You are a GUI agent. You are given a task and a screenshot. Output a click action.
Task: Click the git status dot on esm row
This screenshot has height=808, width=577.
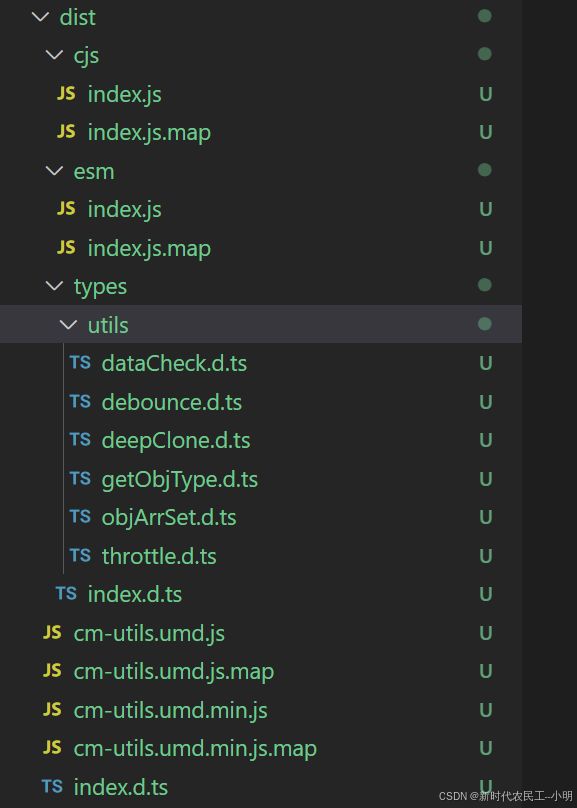(484, 170)
